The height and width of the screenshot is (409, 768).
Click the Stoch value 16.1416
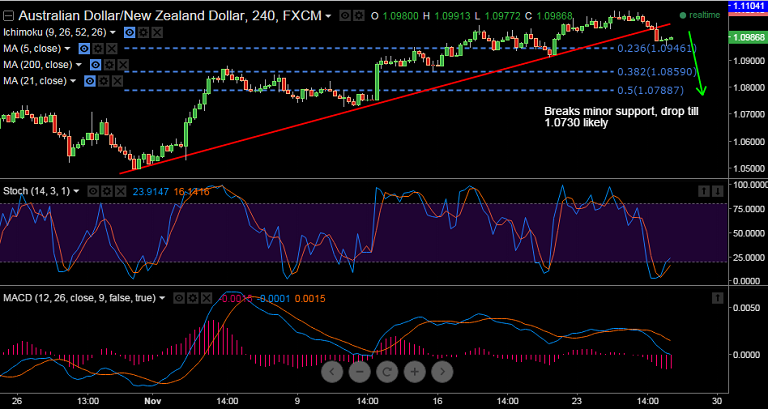pos(192,192)
